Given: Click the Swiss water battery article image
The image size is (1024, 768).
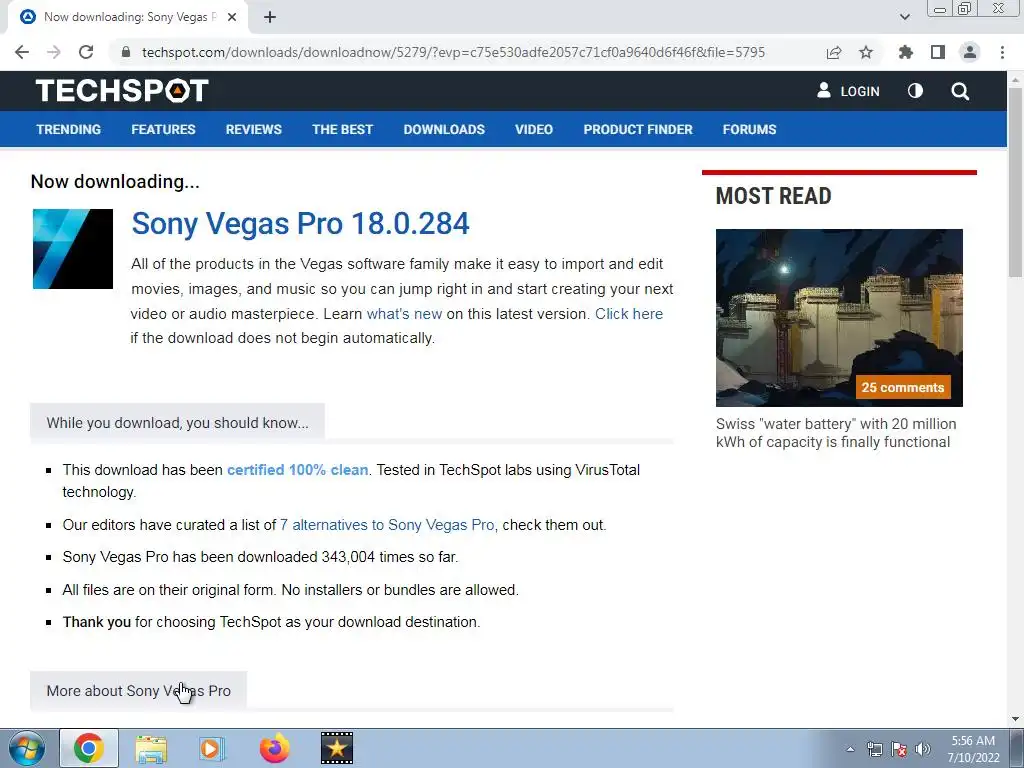Looking at the screenshot, I should point(839,317).
